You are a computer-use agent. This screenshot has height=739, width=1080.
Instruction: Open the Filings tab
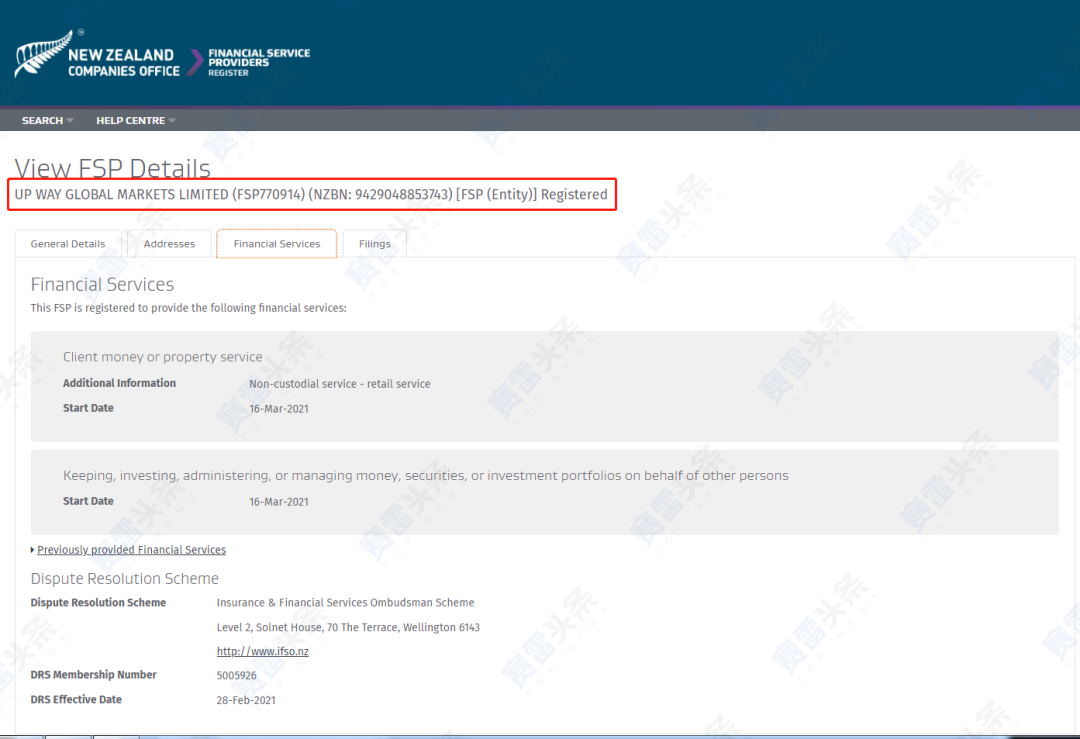(x=375, y=244)
